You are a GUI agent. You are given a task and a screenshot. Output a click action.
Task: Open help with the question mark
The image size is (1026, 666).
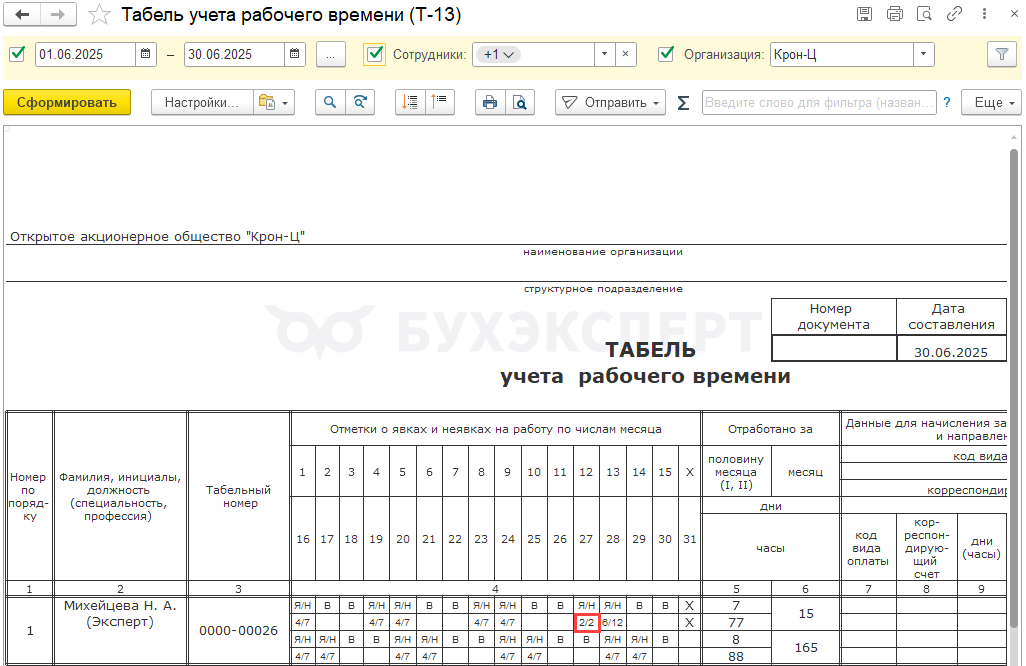(x=947, y=103)
